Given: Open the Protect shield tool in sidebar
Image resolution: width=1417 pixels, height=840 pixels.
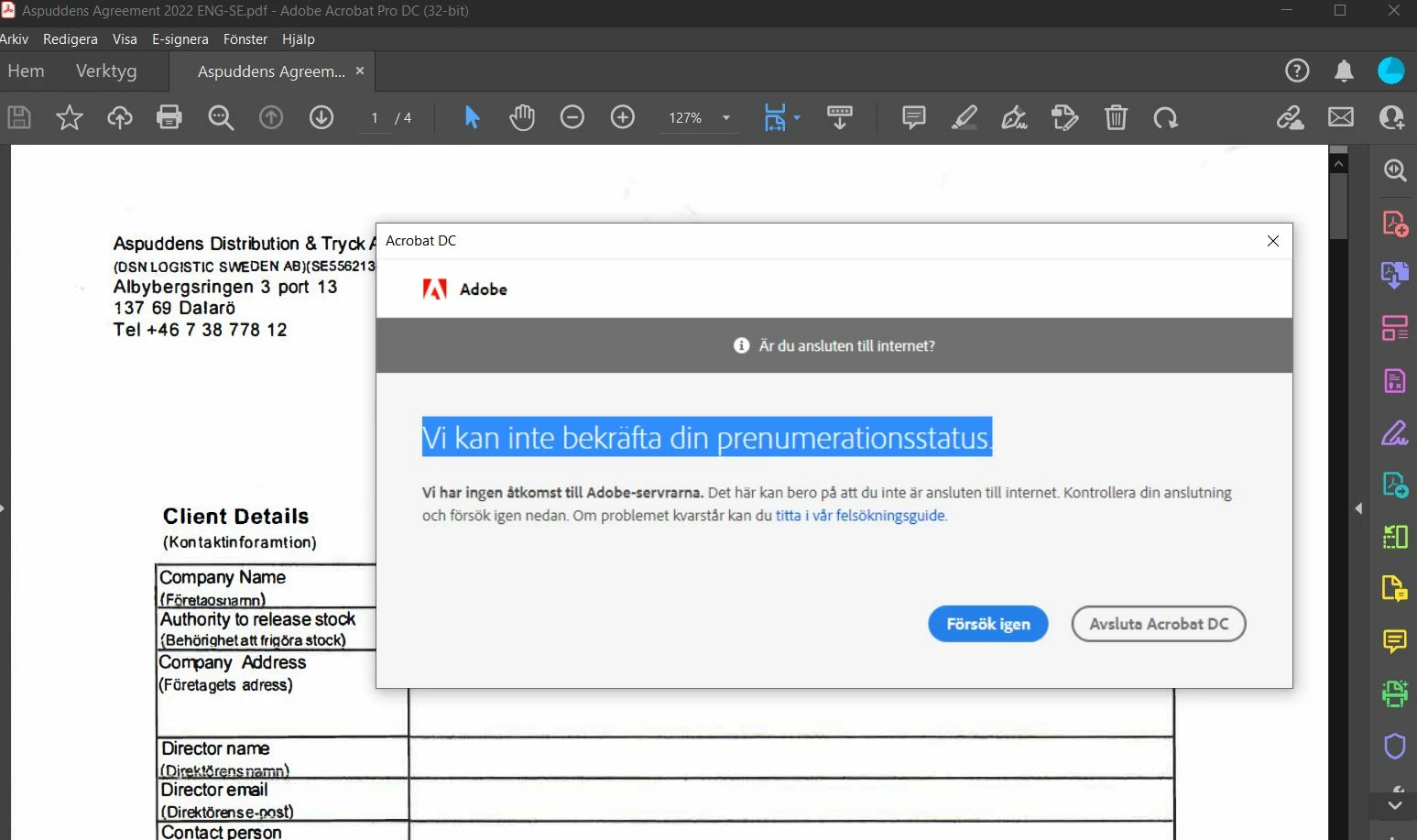Looking at the screenshot, I should (1395, 747).
